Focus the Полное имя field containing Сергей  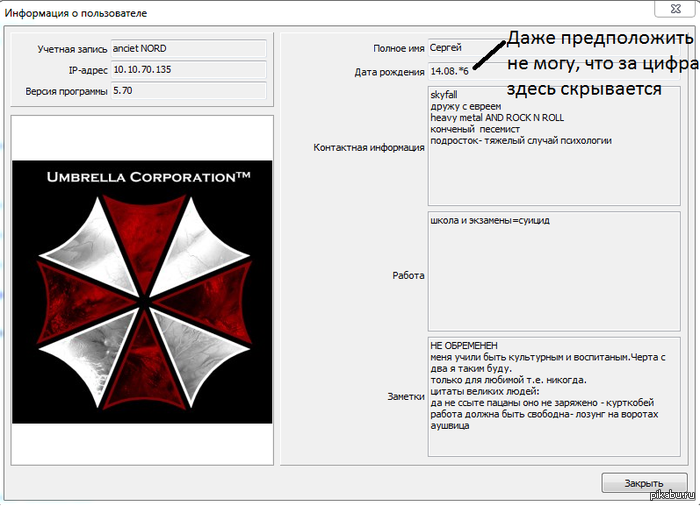(x=460, y=48)
